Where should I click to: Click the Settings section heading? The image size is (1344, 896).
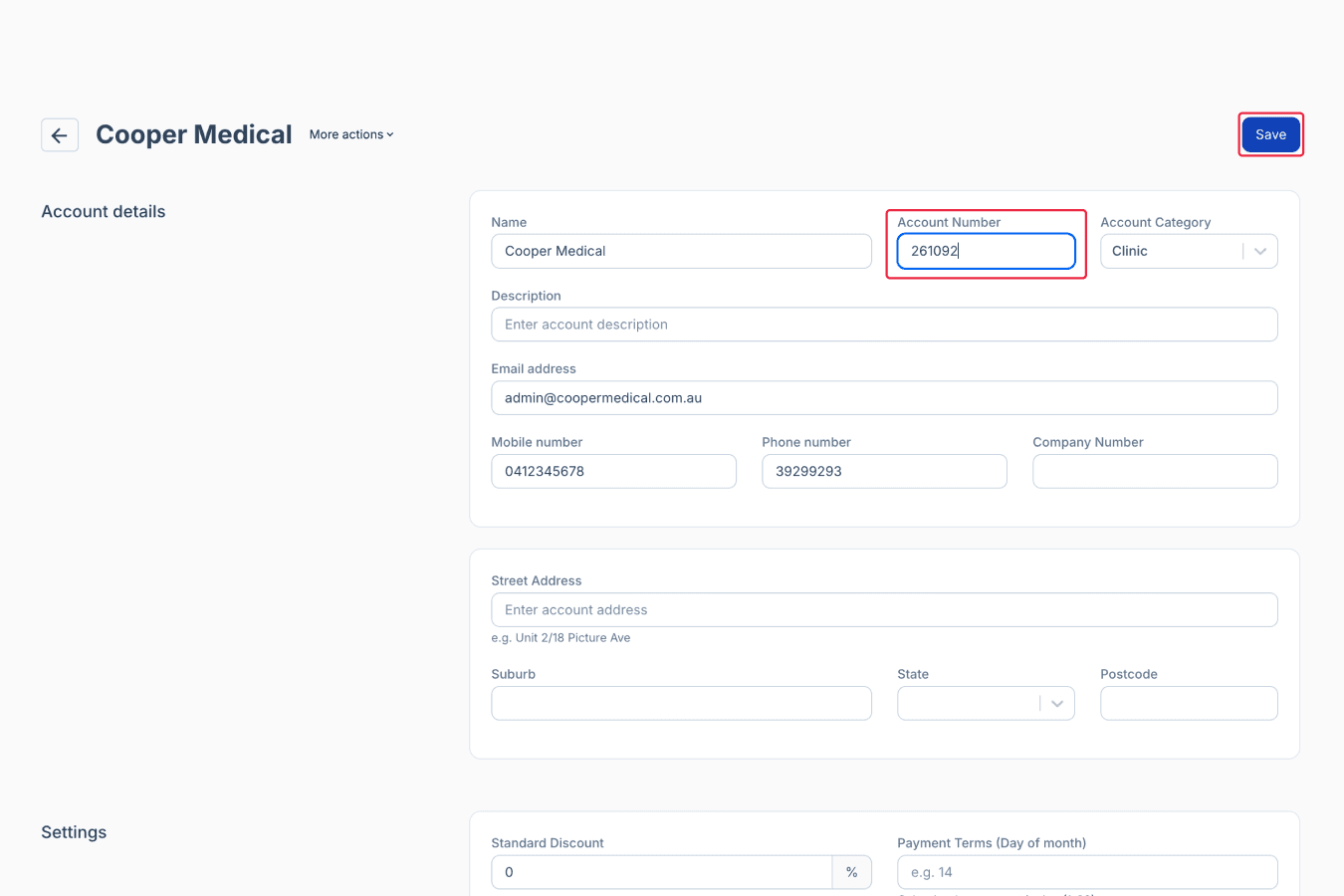74,832
